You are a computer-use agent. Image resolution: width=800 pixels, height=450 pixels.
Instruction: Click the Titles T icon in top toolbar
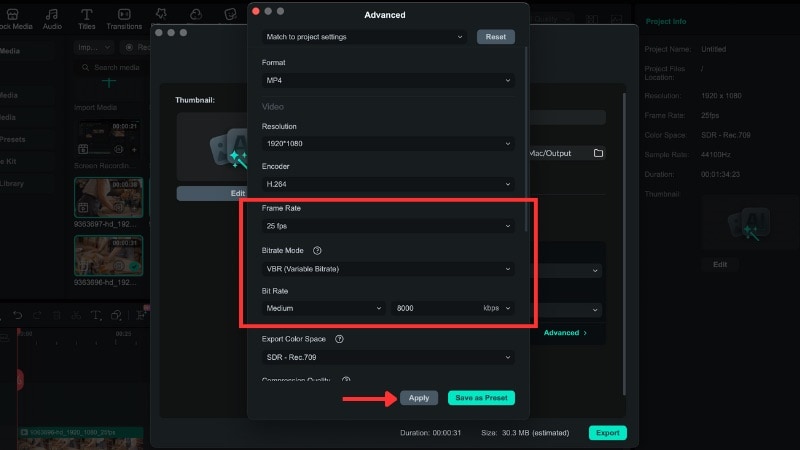pyautogui.click(x=86, y=14)
